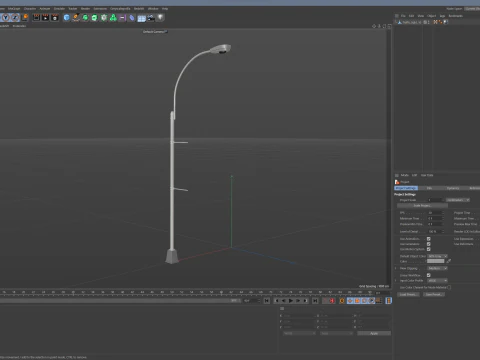
Task: Click the first green generator icon
Action: pyautogui.click(x=85, y=17)
